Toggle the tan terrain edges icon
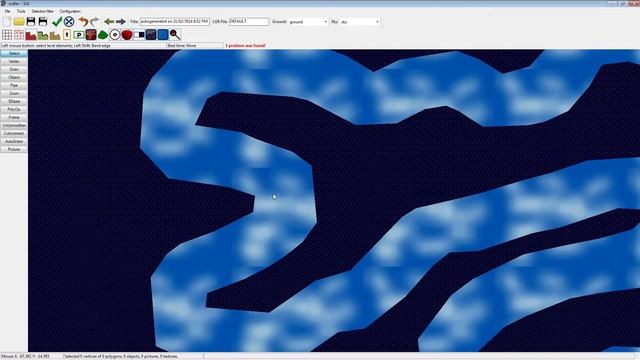The width and height of the screenshot is (640, 360). click(x=55, y=35)
